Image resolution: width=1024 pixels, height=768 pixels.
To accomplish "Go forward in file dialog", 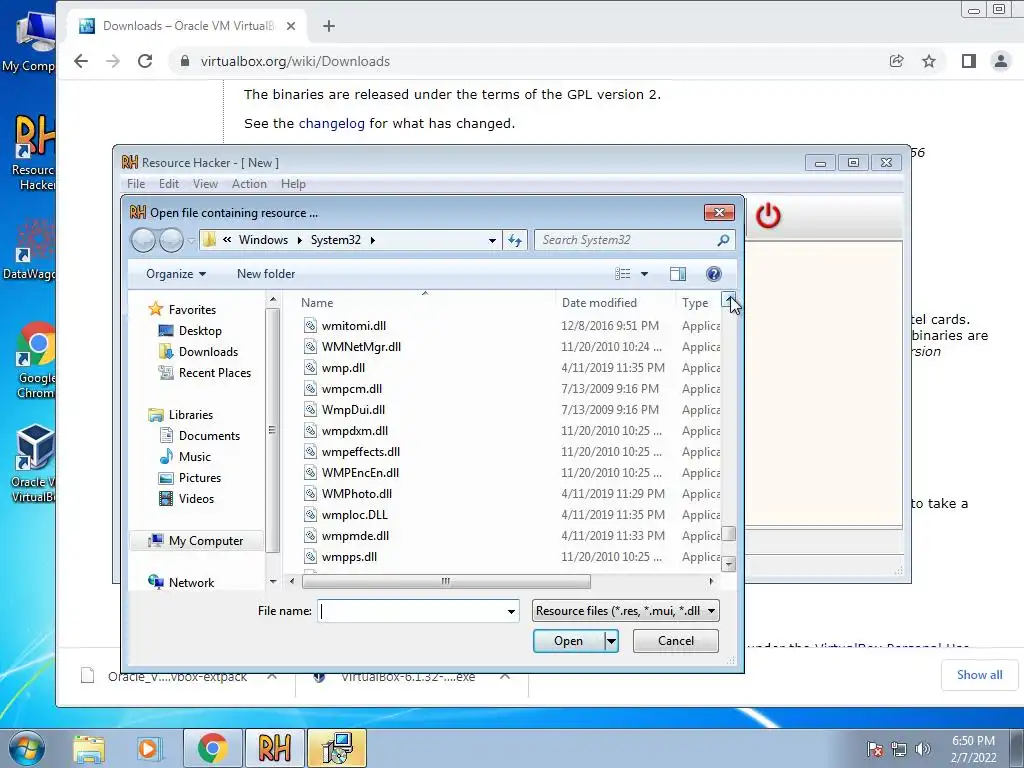I will click(x=171, y=240).
